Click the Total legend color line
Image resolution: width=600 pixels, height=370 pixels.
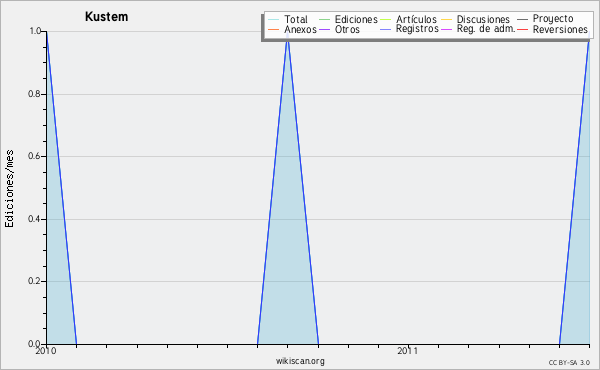click(273, 20)
